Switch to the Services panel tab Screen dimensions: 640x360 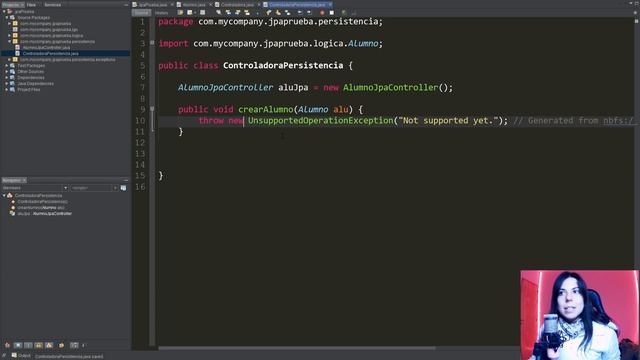[53, 4]
